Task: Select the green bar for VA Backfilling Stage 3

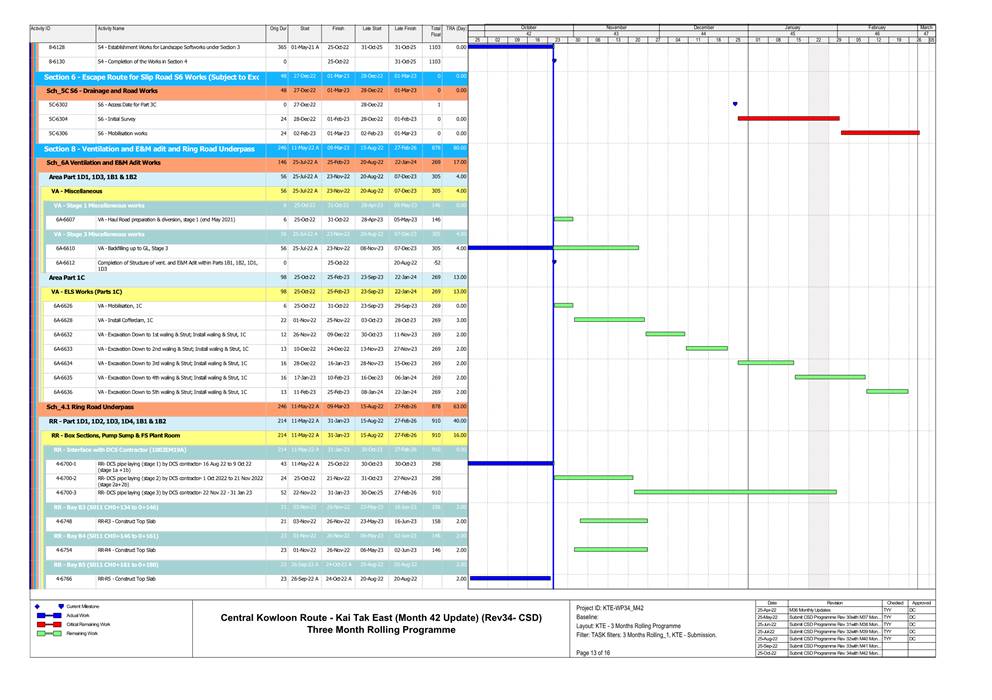Action: [x=596, y=247]
